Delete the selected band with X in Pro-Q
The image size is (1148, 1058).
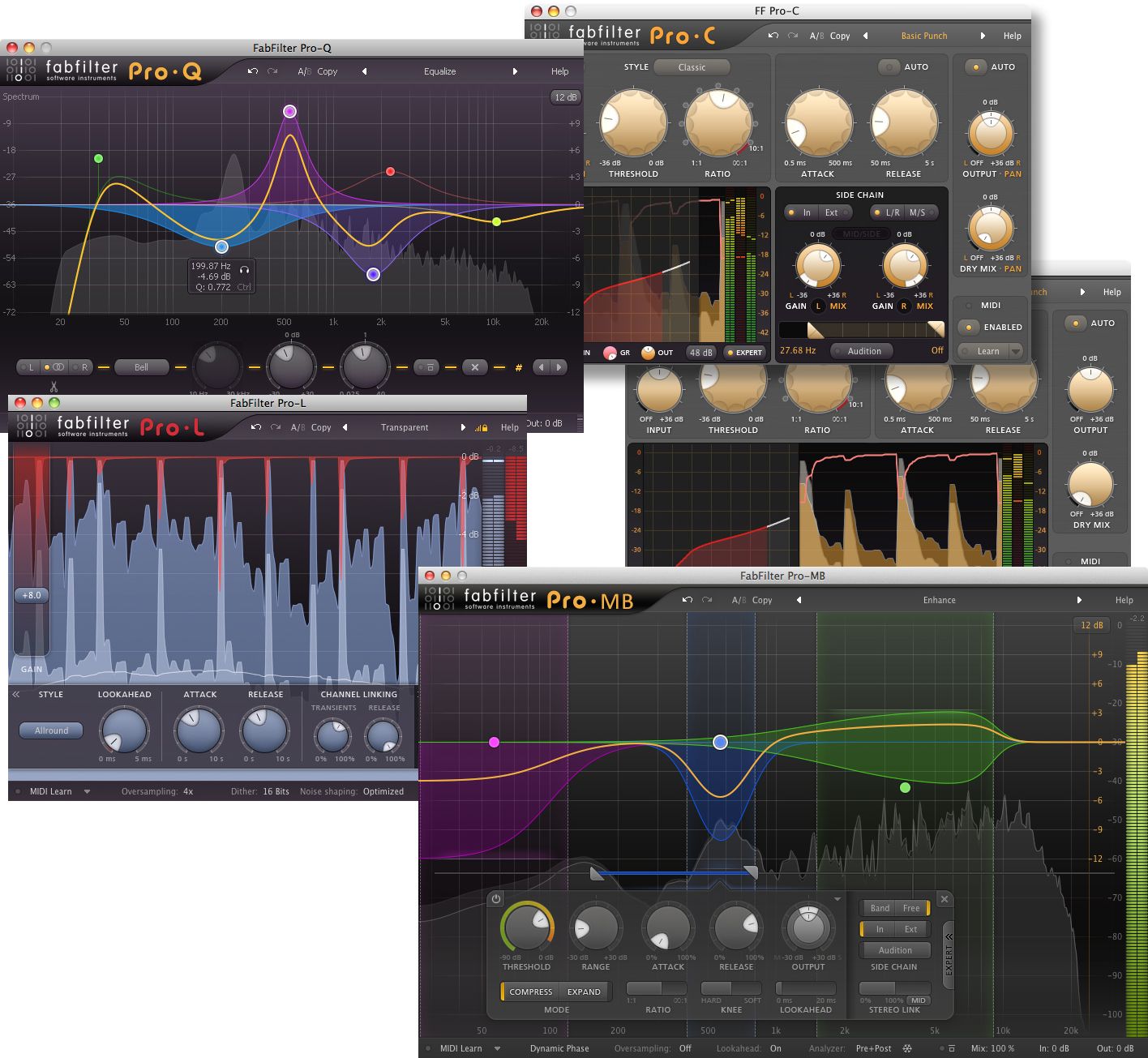475,367
